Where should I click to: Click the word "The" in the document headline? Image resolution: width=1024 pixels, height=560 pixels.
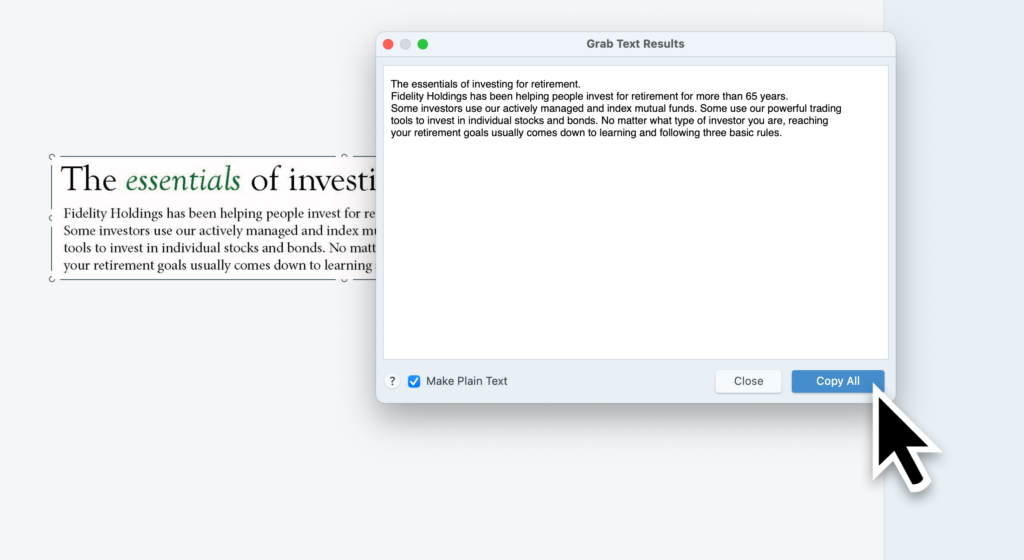[x=89, y=180]
